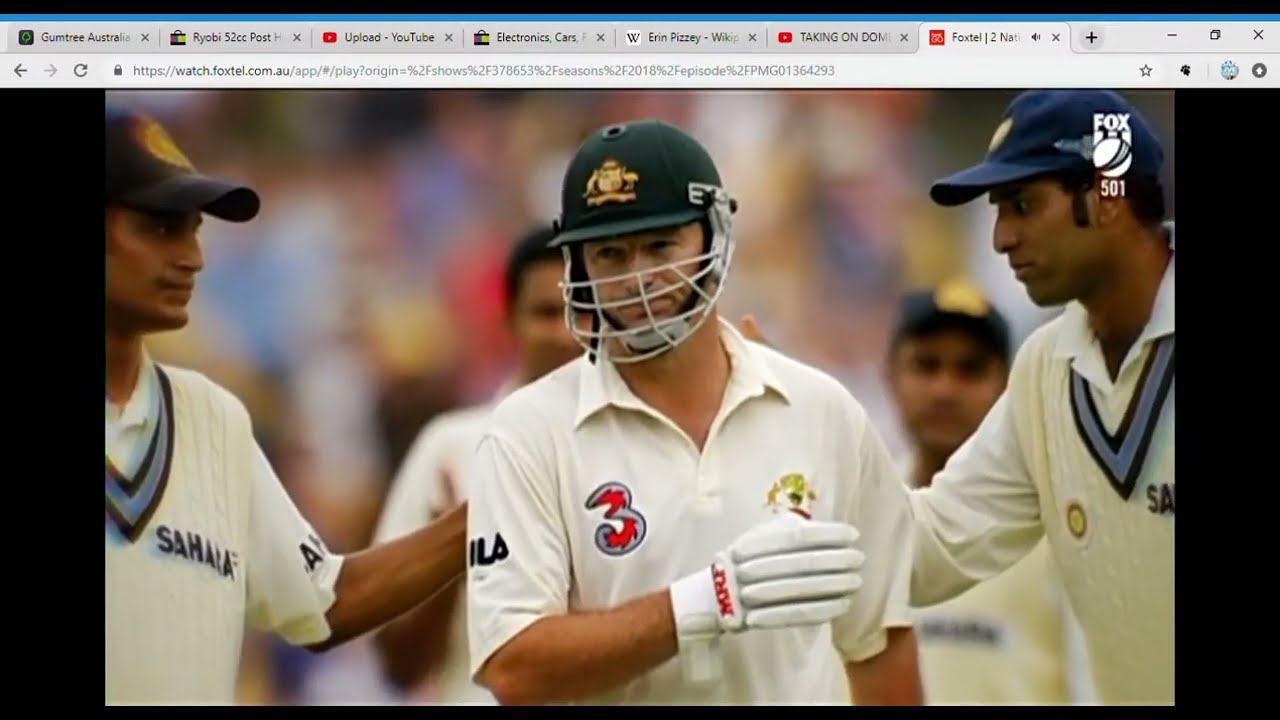This screenshot has height=720, width=1280.
Task: View site security padlock info
Action: tap(118, 70)
